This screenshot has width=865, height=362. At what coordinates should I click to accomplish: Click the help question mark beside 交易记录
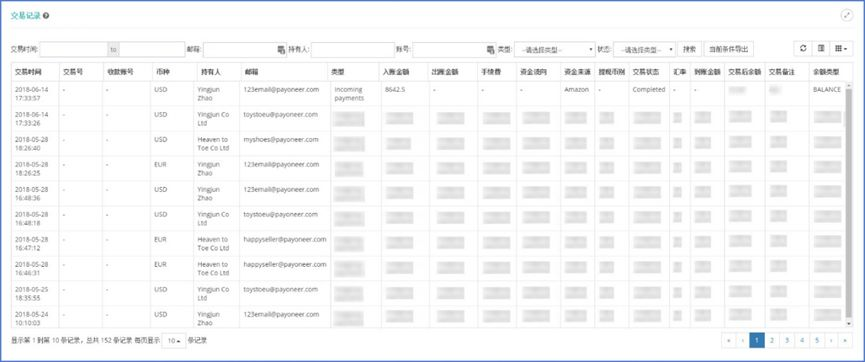click(x=46, y=16)
